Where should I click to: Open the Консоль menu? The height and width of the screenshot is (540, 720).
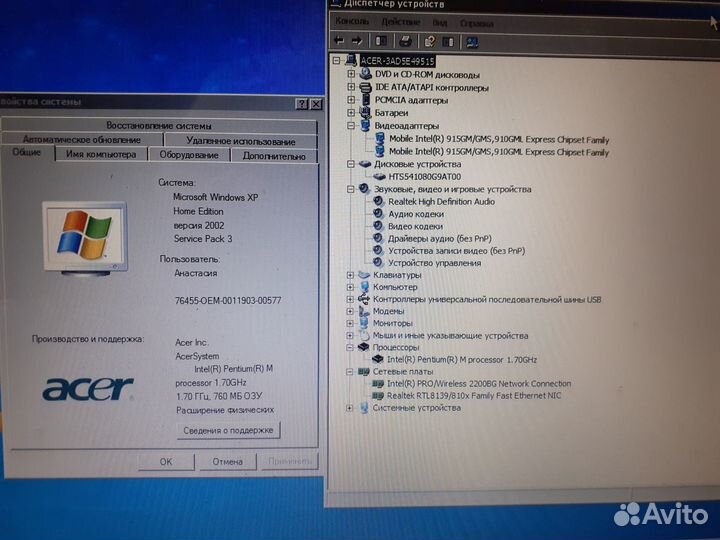352,21
